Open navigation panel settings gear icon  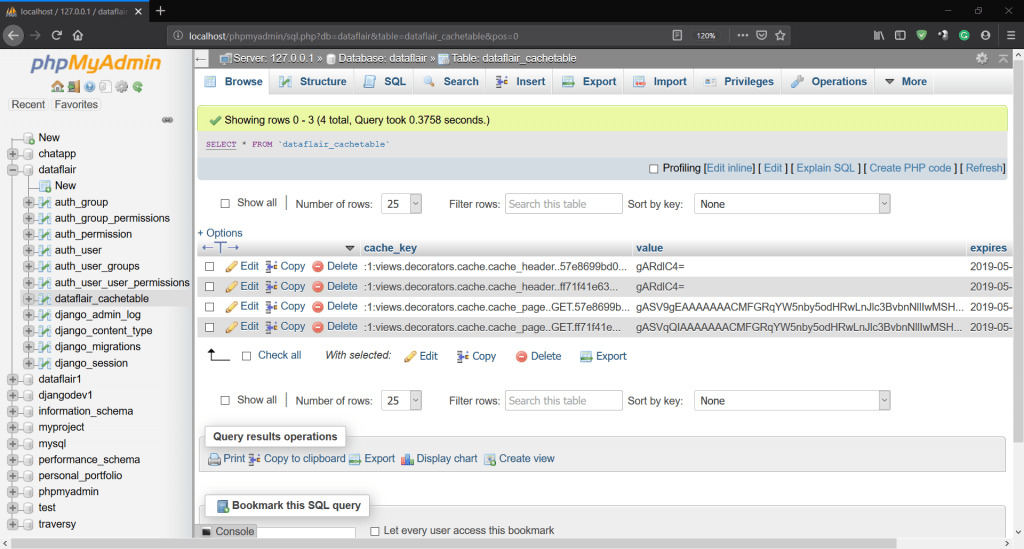121,87
